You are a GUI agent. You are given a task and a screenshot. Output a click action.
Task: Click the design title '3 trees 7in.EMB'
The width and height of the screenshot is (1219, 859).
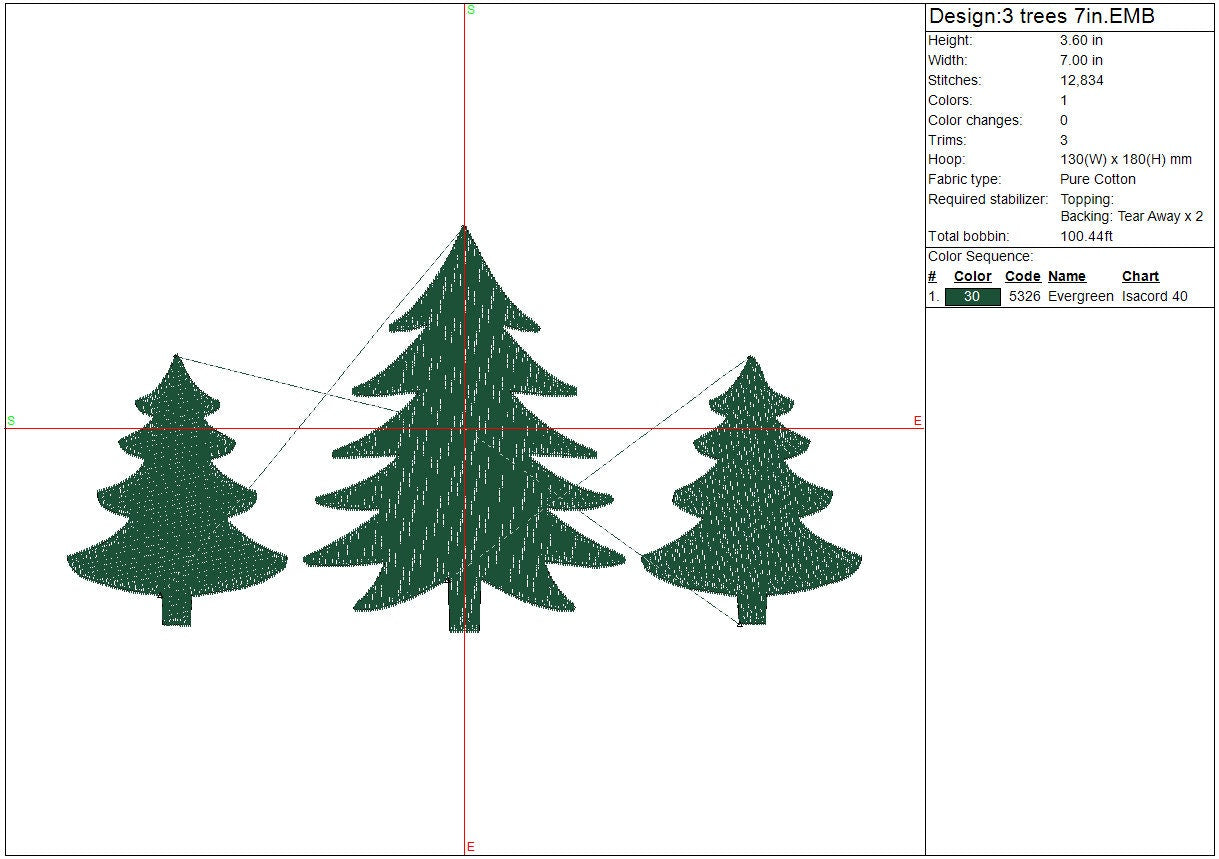1042,17
